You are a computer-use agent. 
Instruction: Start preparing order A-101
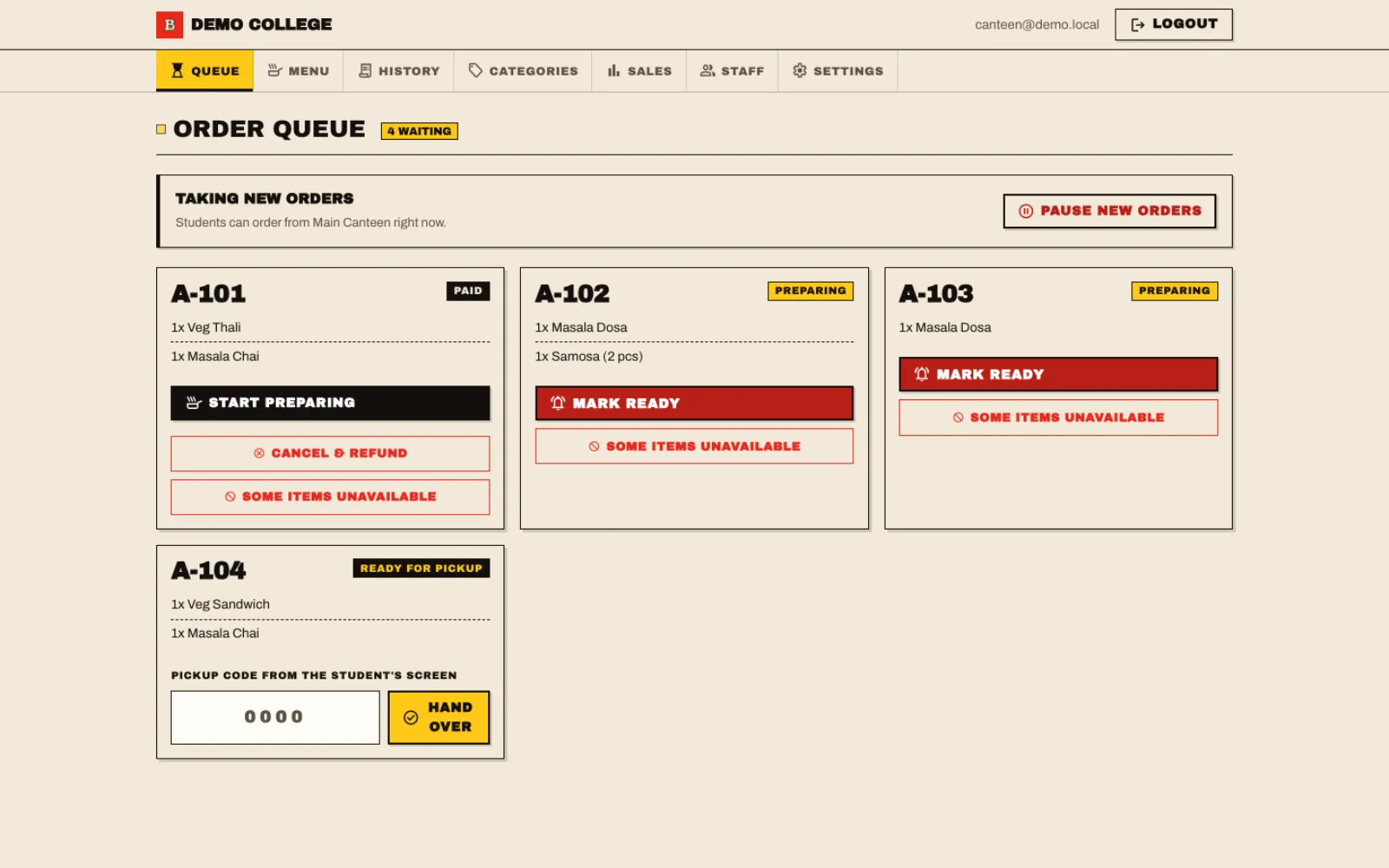click(x=330, y=403)
